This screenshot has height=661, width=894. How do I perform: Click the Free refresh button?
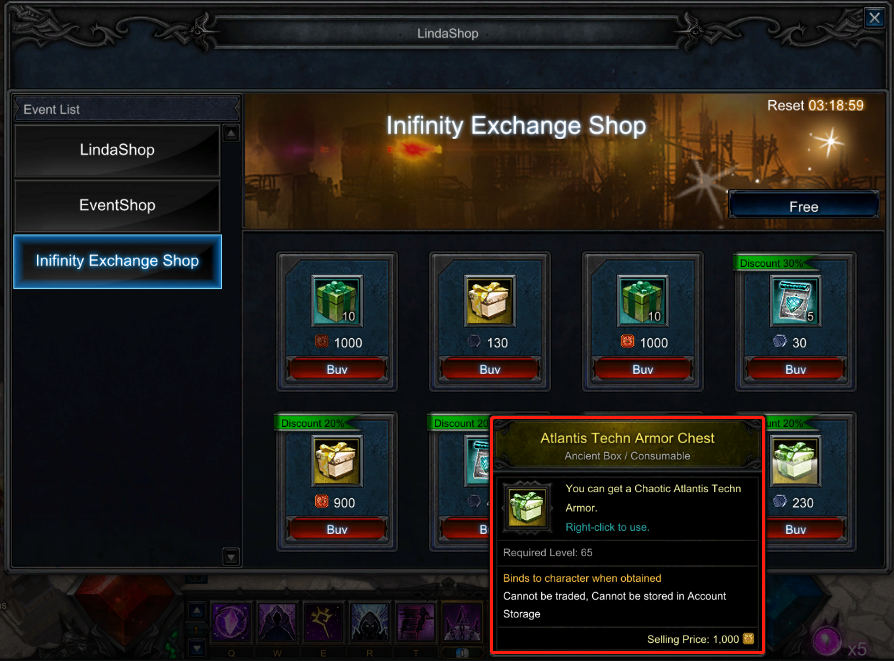click(803, 206)
